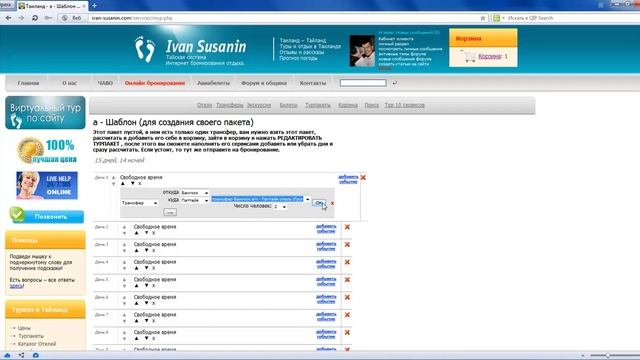This screenshot has width=640, height=360.
Task: Move Day 1 event down with black triangle
Action: pyautogui.click(x=133, y=184)
